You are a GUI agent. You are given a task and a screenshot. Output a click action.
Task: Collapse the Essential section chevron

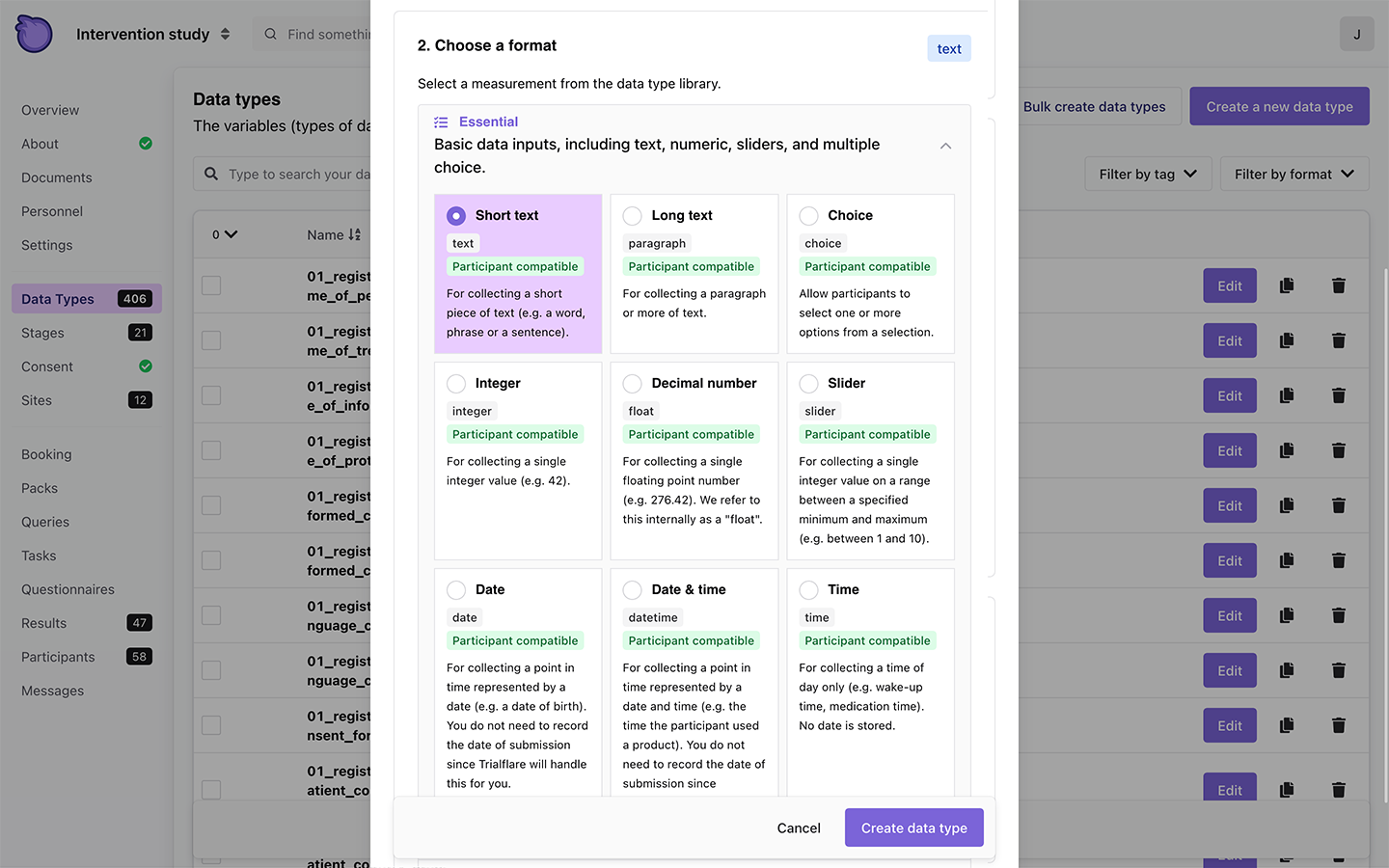[945, 146]
